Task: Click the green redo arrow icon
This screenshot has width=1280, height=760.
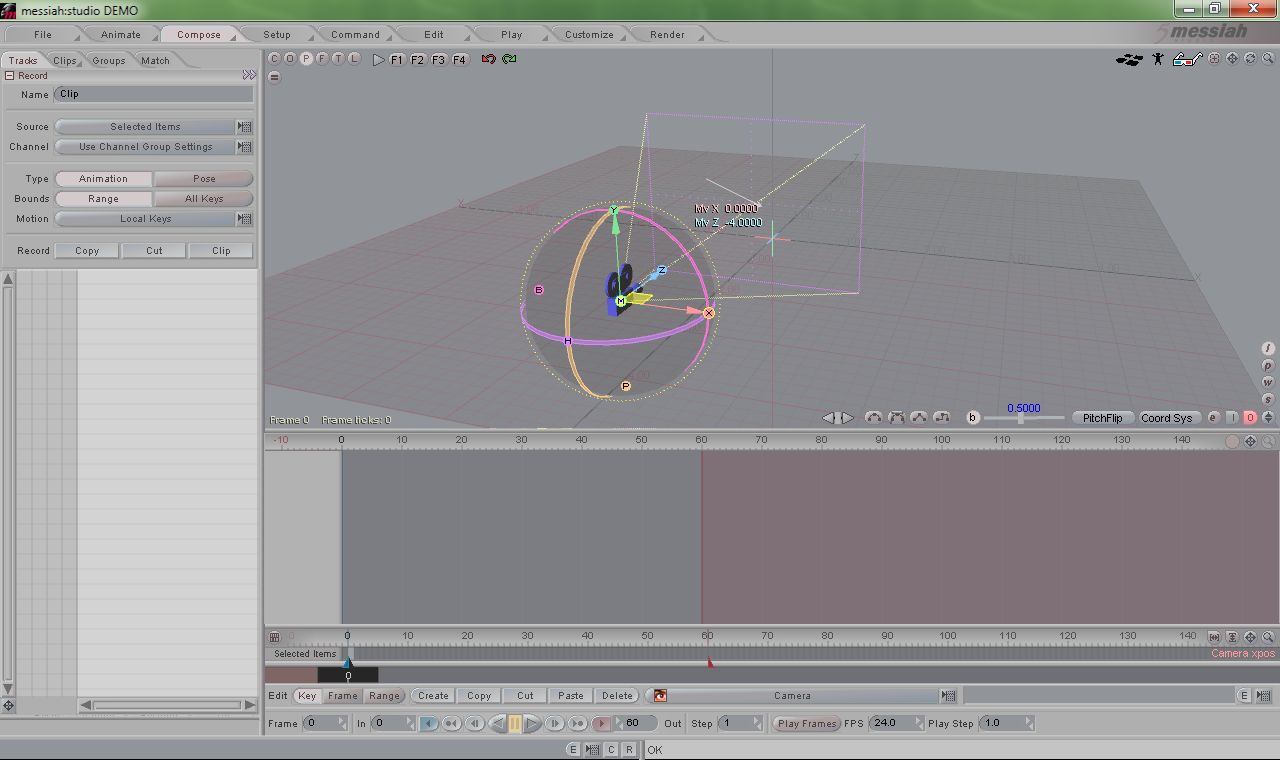Action: (509, 59)
